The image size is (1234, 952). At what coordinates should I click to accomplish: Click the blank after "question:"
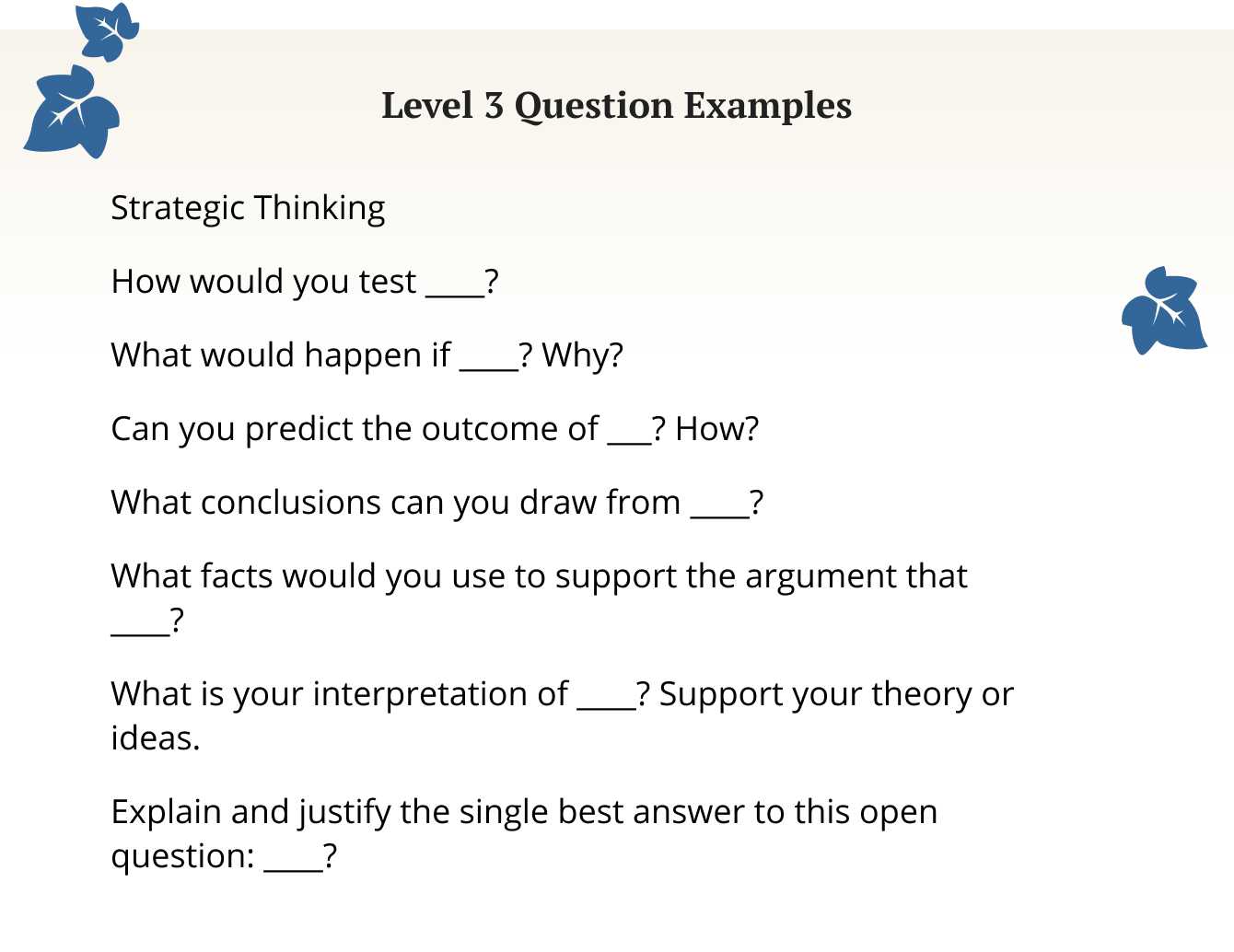tap(293, 865)
